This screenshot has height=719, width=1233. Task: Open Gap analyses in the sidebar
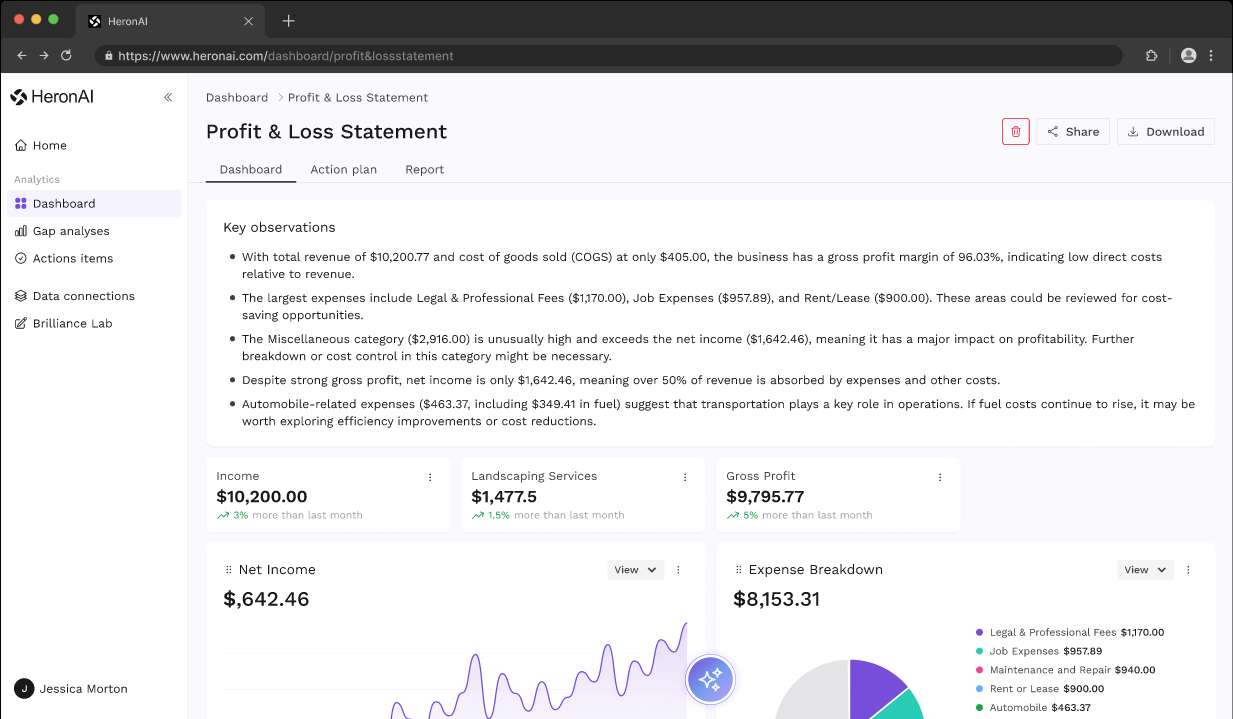click(x=94, y=231)
